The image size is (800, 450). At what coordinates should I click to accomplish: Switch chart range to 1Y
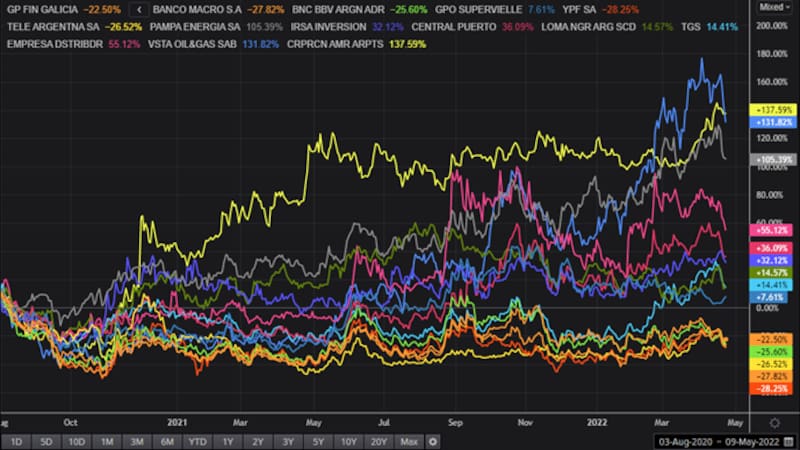(x=229, y=441)
